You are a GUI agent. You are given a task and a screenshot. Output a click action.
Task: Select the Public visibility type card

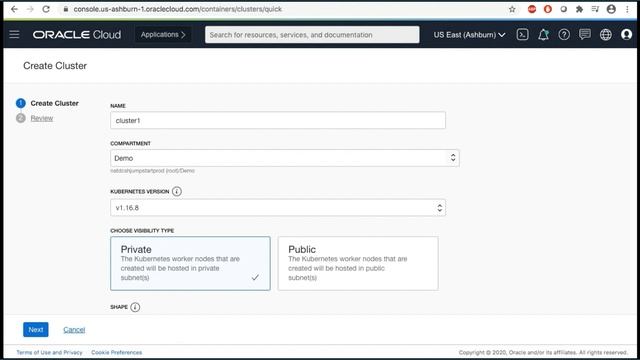(358, 263)
